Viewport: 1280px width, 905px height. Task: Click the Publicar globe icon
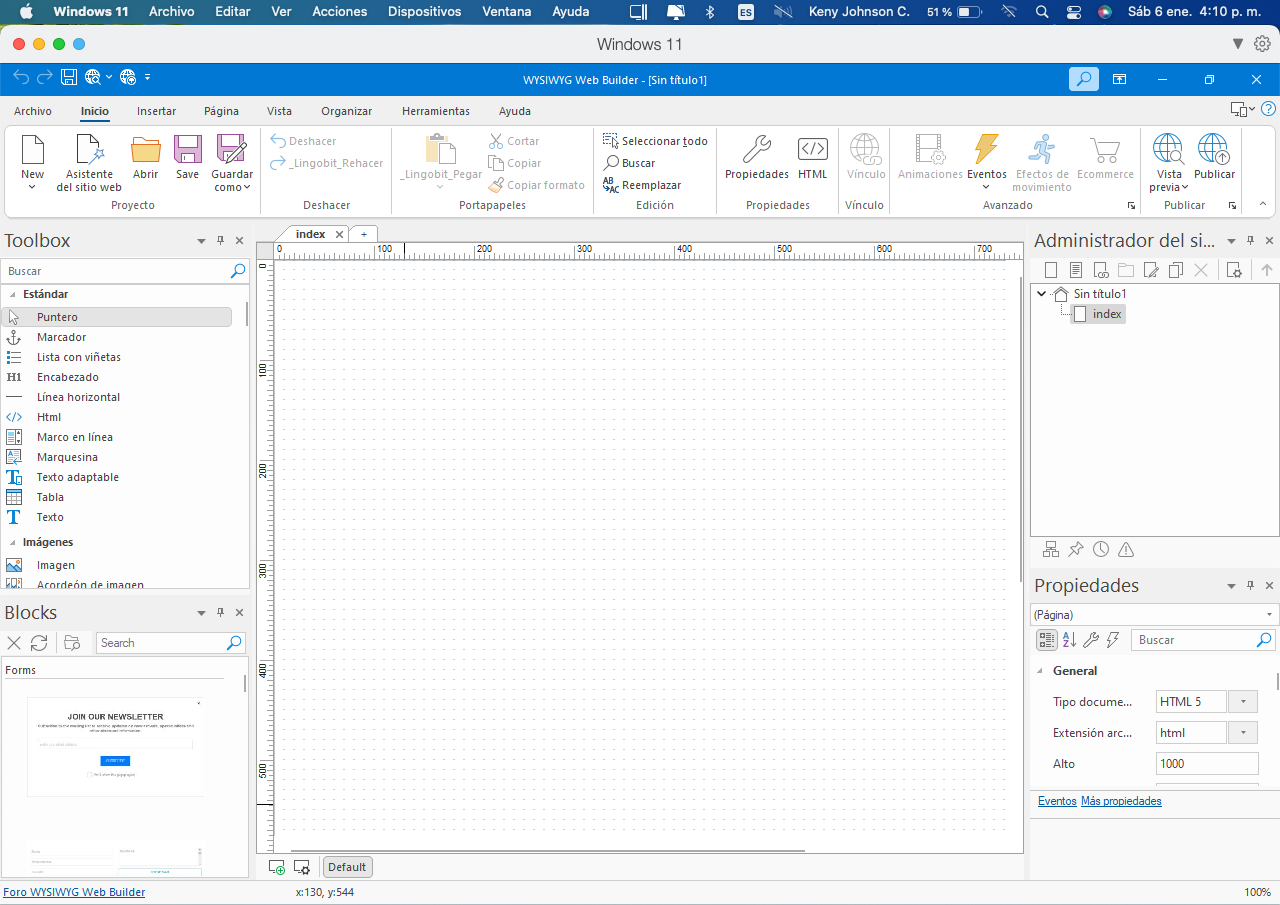pyautogui.click(x=1214, y=149)
